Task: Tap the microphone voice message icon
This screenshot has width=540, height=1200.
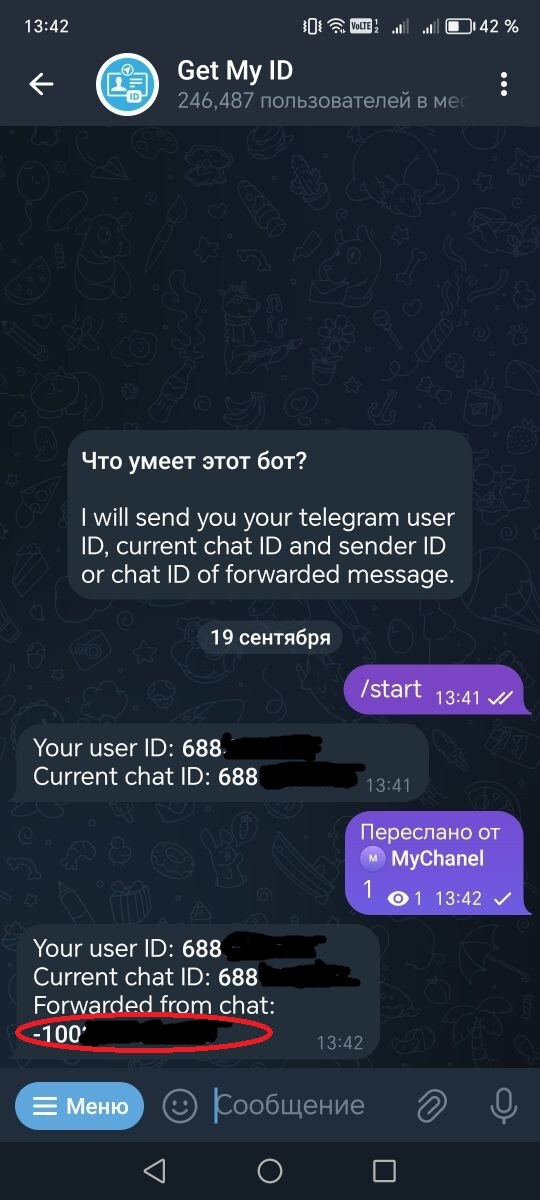Action: pyautogui.click(x=502, y=1105)
